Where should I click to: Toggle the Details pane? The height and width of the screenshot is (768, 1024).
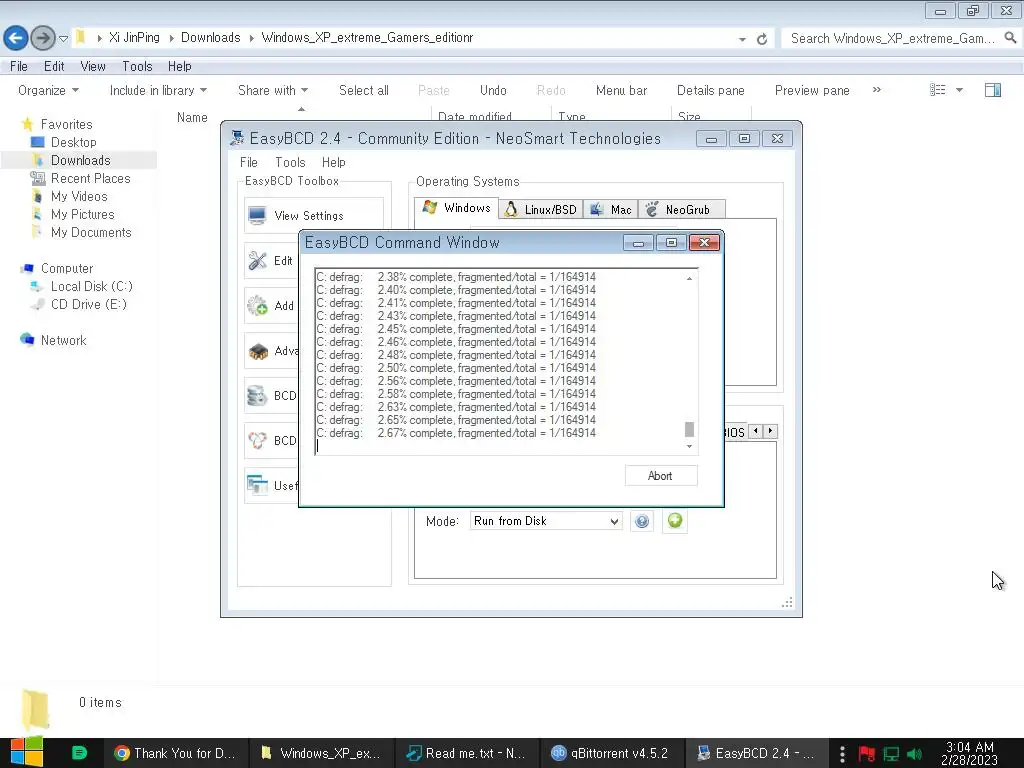point(711,90)
